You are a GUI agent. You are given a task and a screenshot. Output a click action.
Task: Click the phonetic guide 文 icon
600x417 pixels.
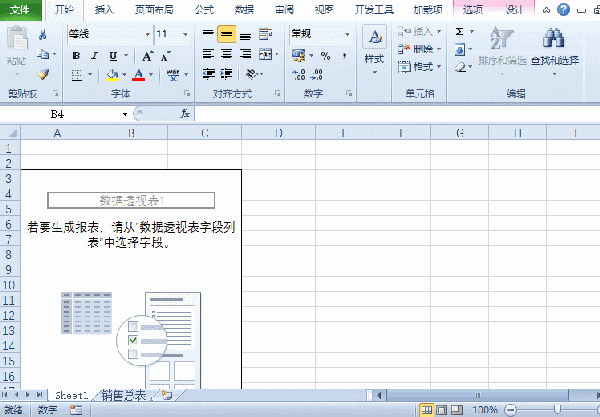click(x=173, y=75)
